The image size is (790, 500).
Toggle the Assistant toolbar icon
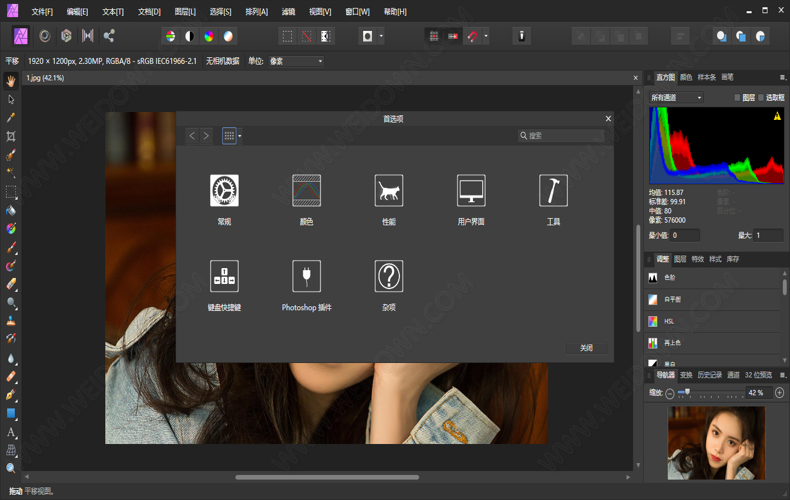coord(521,36)
